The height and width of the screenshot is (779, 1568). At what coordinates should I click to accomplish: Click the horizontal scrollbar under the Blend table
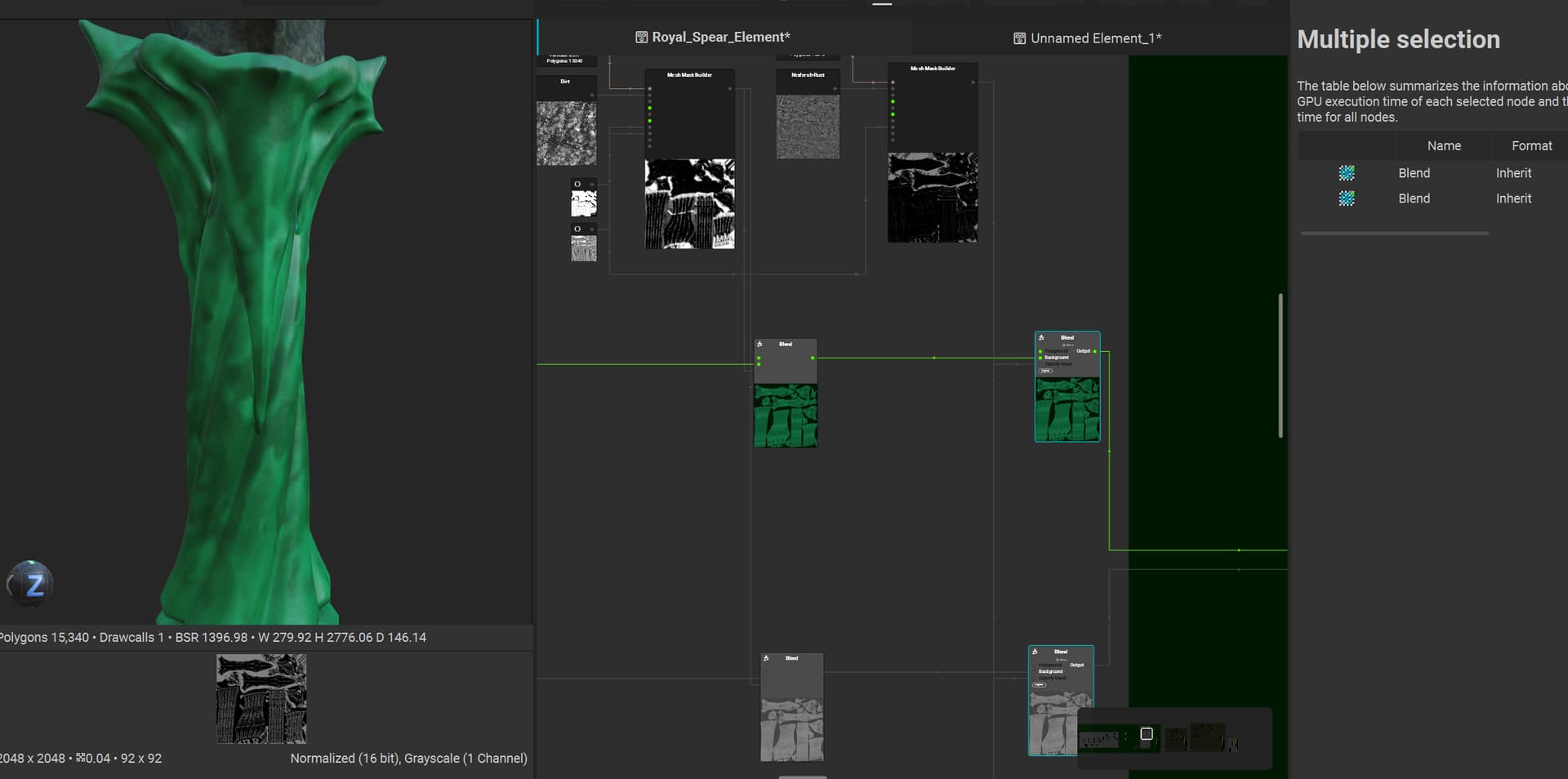(x=1394, y=234)
